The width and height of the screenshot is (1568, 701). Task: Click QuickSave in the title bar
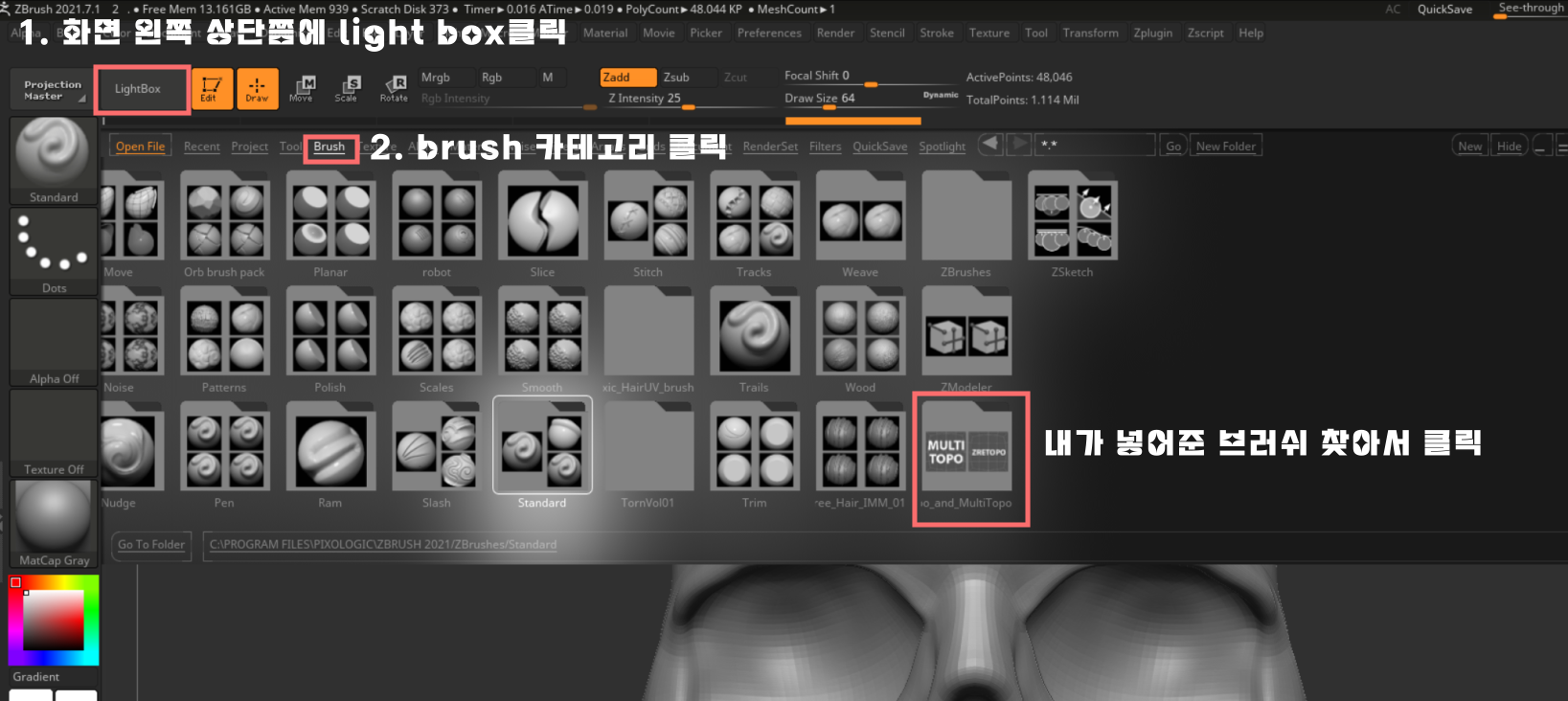coord(1444,10)
